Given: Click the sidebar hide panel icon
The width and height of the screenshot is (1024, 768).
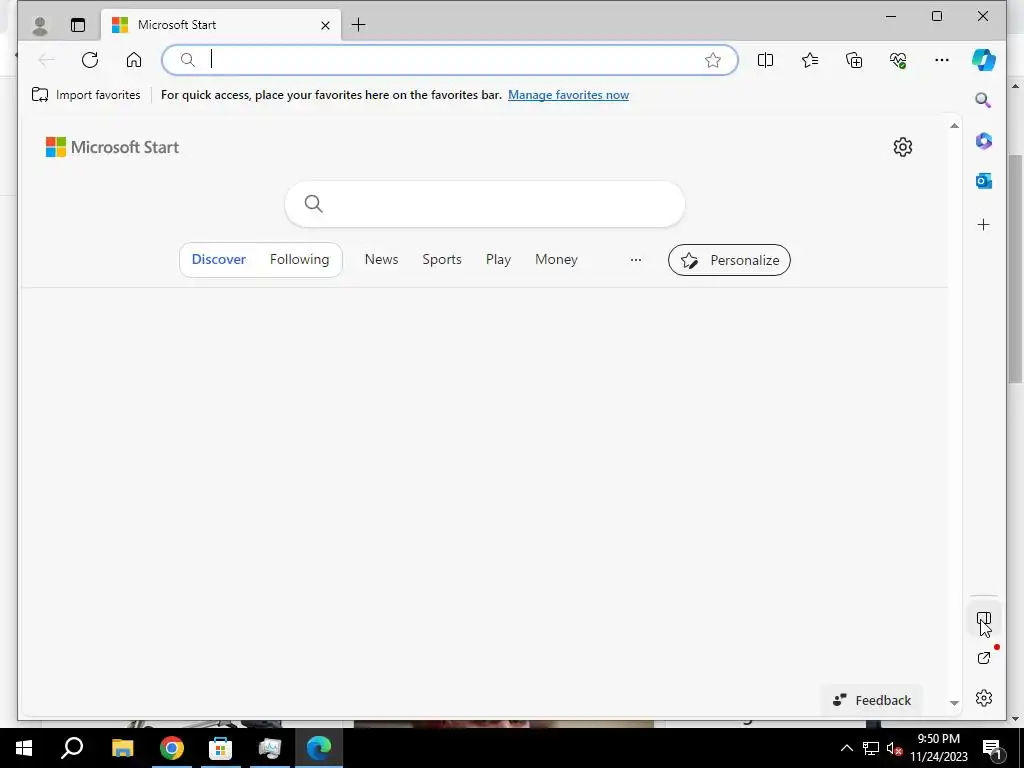Looking at the screenshot, I should [x=984, y=618].
